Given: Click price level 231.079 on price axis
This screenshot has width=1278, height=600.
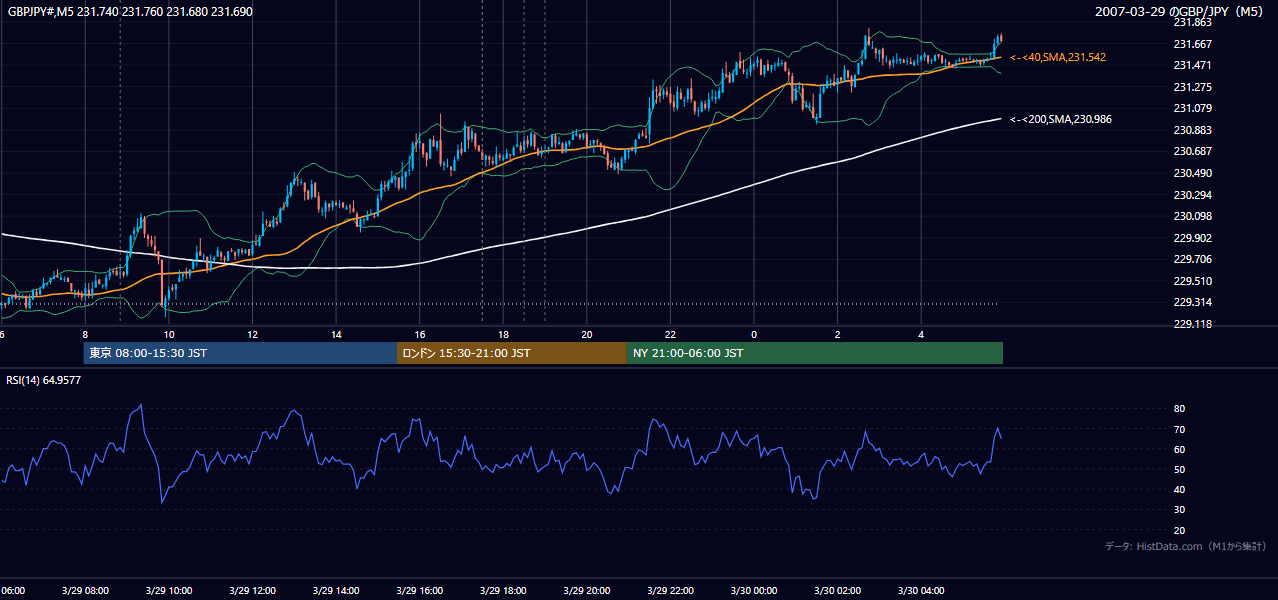Looking at the screenshot, I should [x=1192, y=108].
